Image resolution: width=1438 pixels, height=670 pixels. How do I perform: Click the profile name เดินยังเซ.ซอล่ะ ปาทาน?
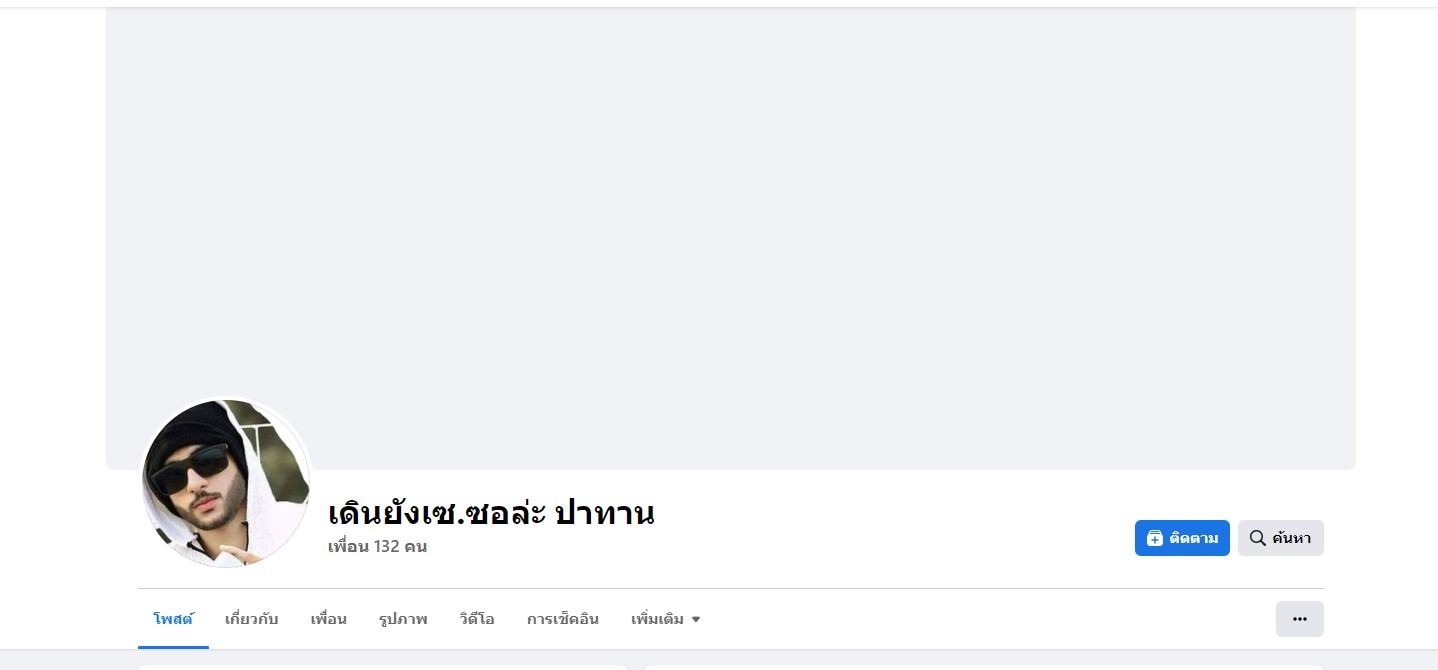tap(491, 513)
